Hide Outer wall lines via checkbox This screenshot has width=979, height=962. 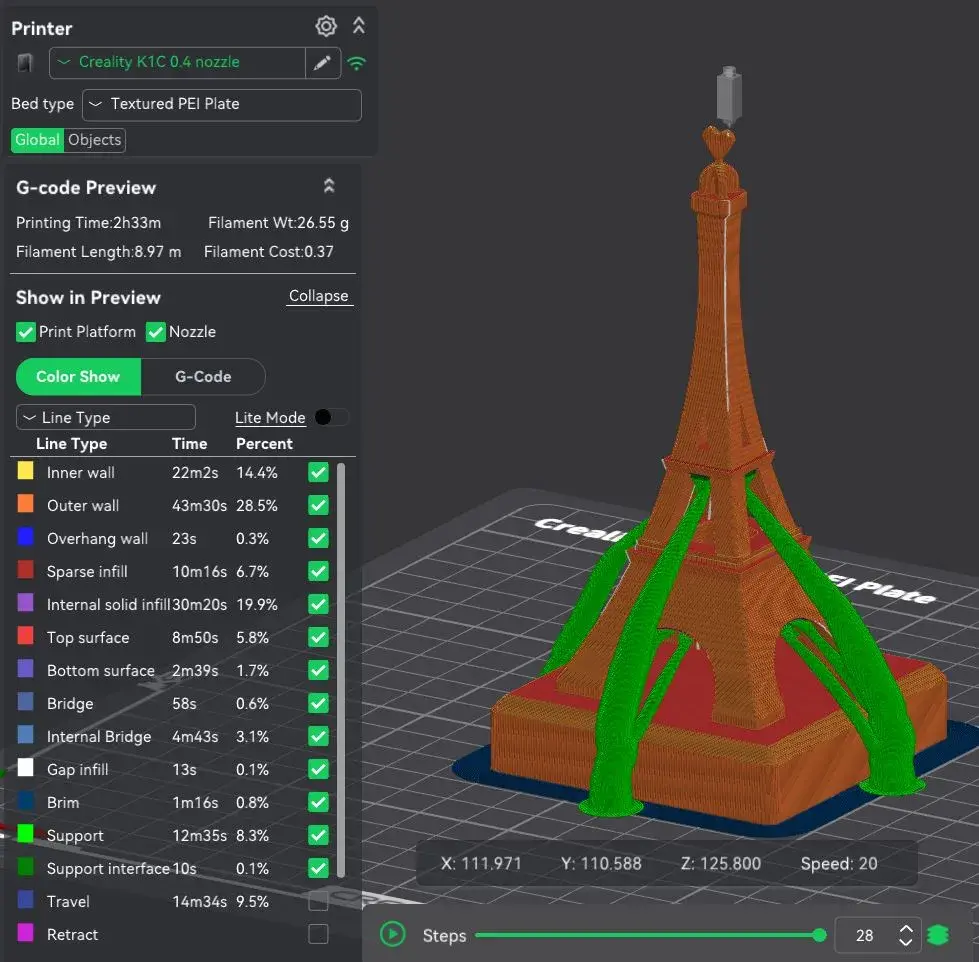coord(318,505)
